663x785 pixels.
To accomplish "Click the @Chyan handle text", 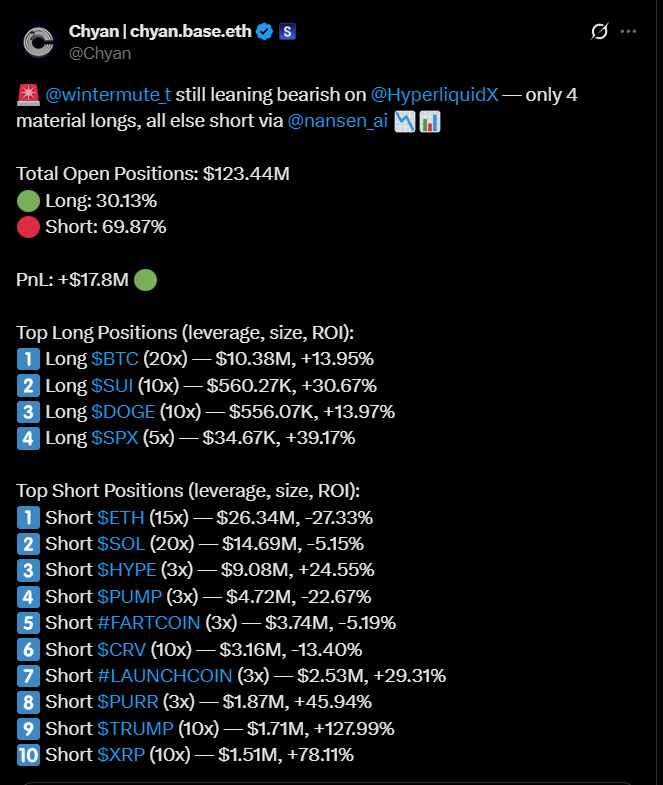I will [100, 54].
